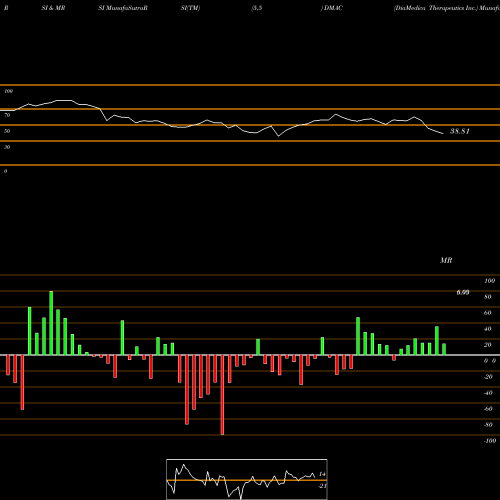The image size is (500, 500).
Task: Open the mini line chart thumbnail at bottom
Action: [x=247, y=479]
